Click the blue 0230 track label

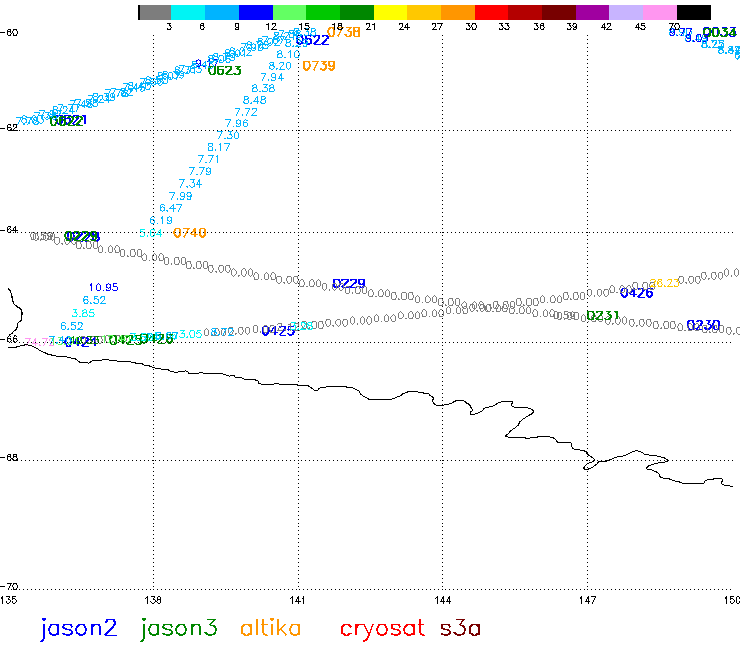[703, 325]
